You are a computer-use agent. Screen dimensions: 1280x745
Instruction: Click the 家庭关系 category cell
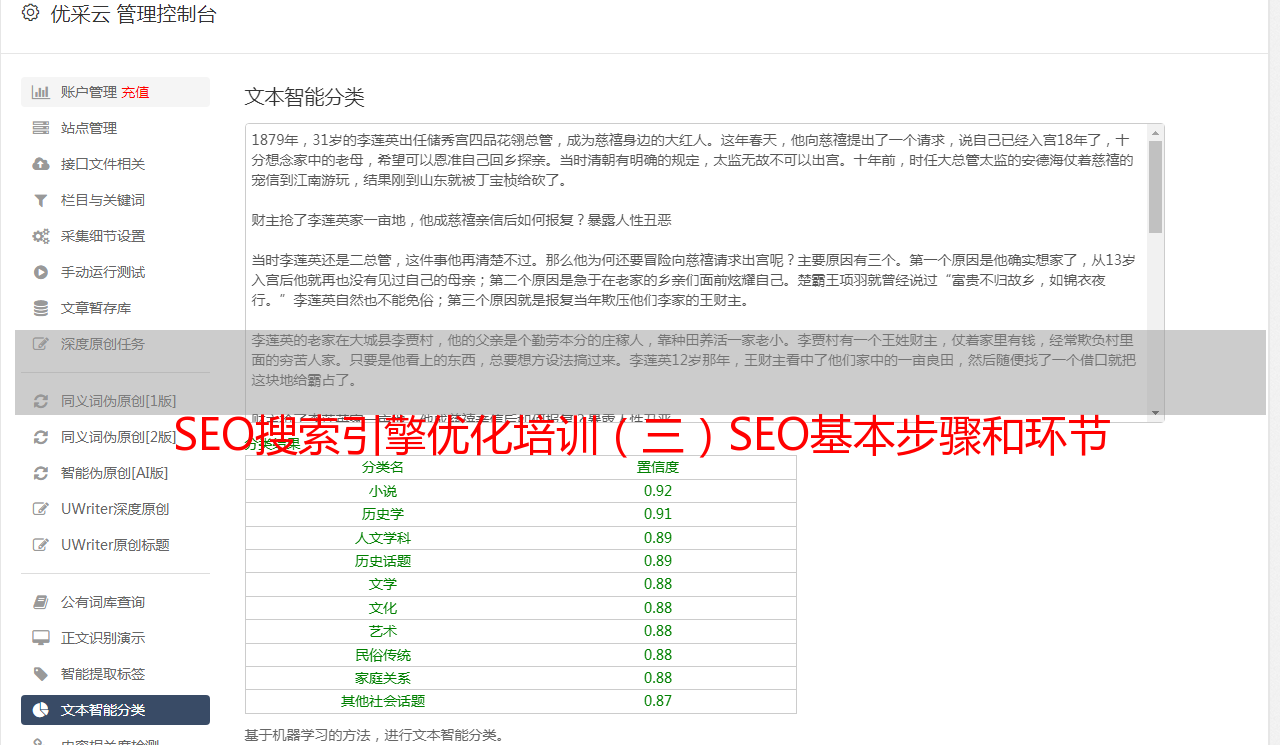point(383,678)
